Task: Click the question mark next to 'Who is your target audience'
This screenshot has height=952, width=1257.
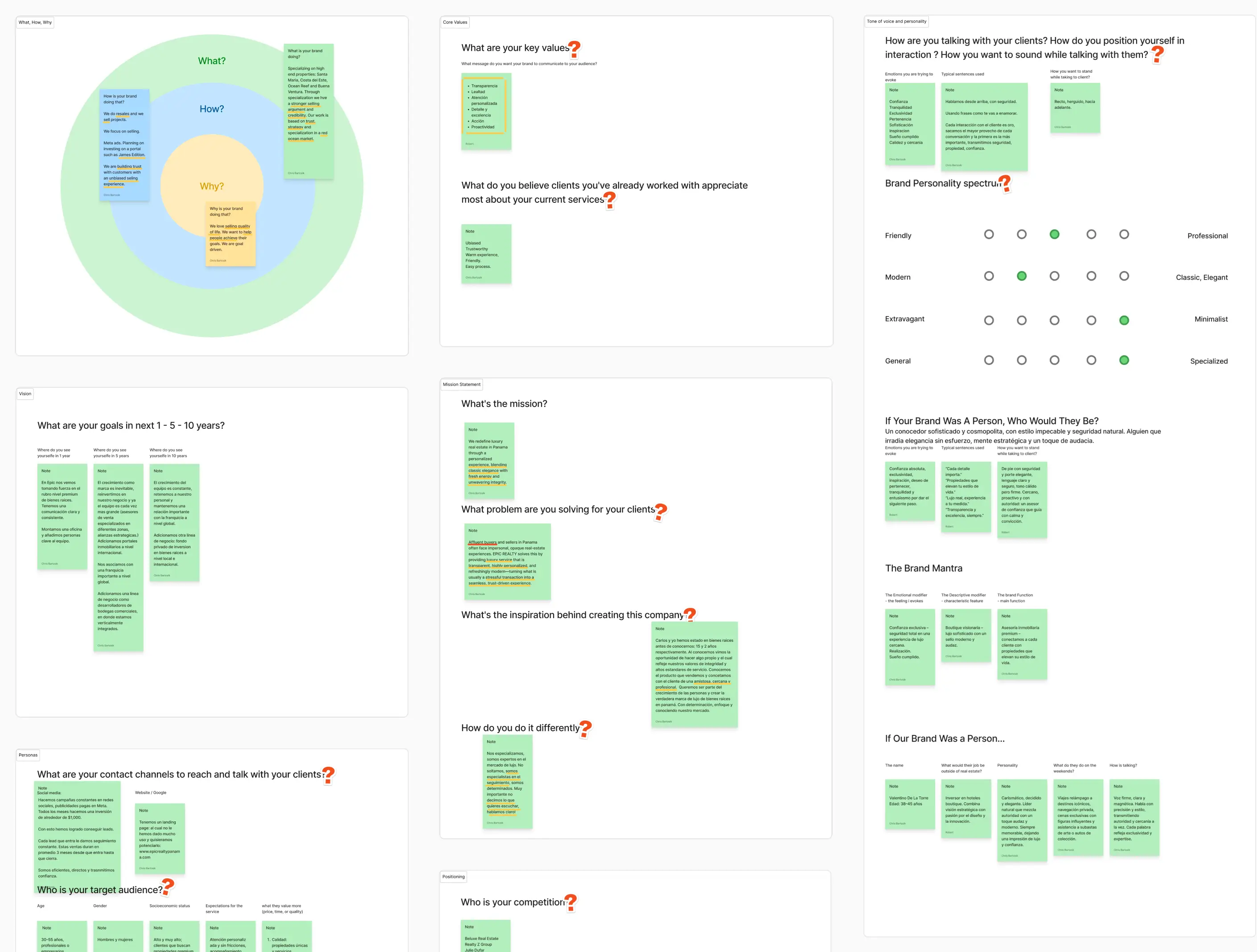Action: [168, 887]
